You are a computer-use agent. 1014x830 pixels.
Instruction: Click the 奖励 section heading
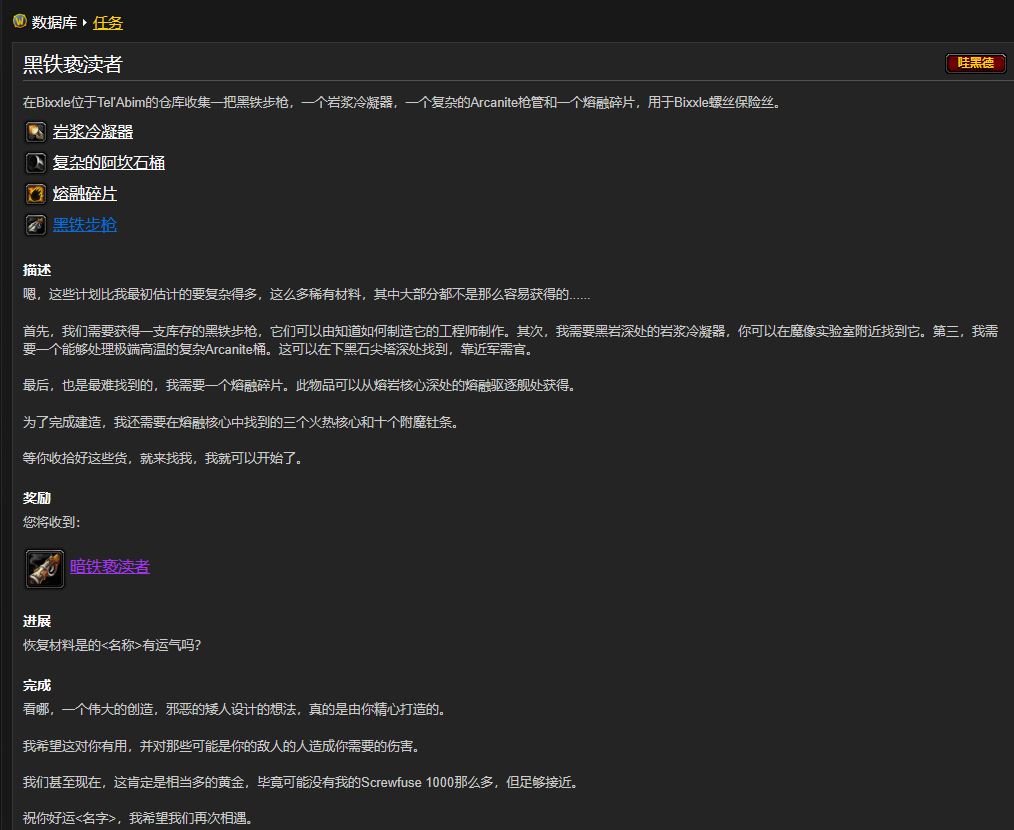(x=37, y=498)
